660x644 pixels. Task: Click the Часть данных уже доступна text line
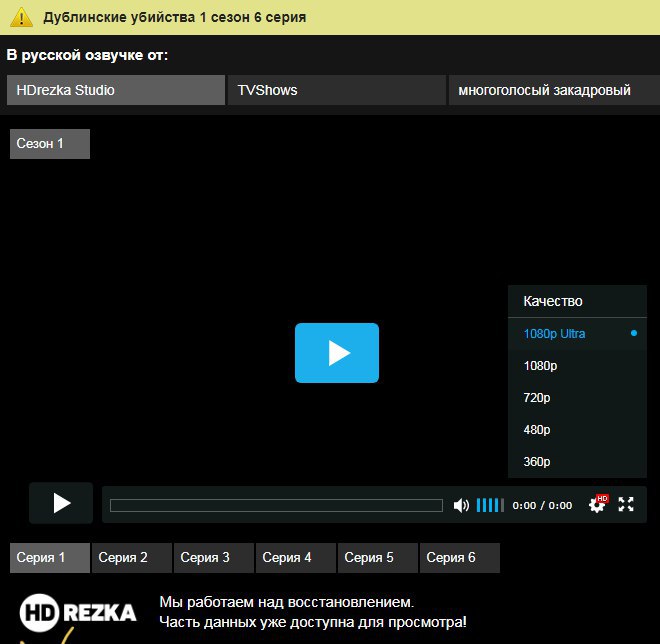pos(313,622)
